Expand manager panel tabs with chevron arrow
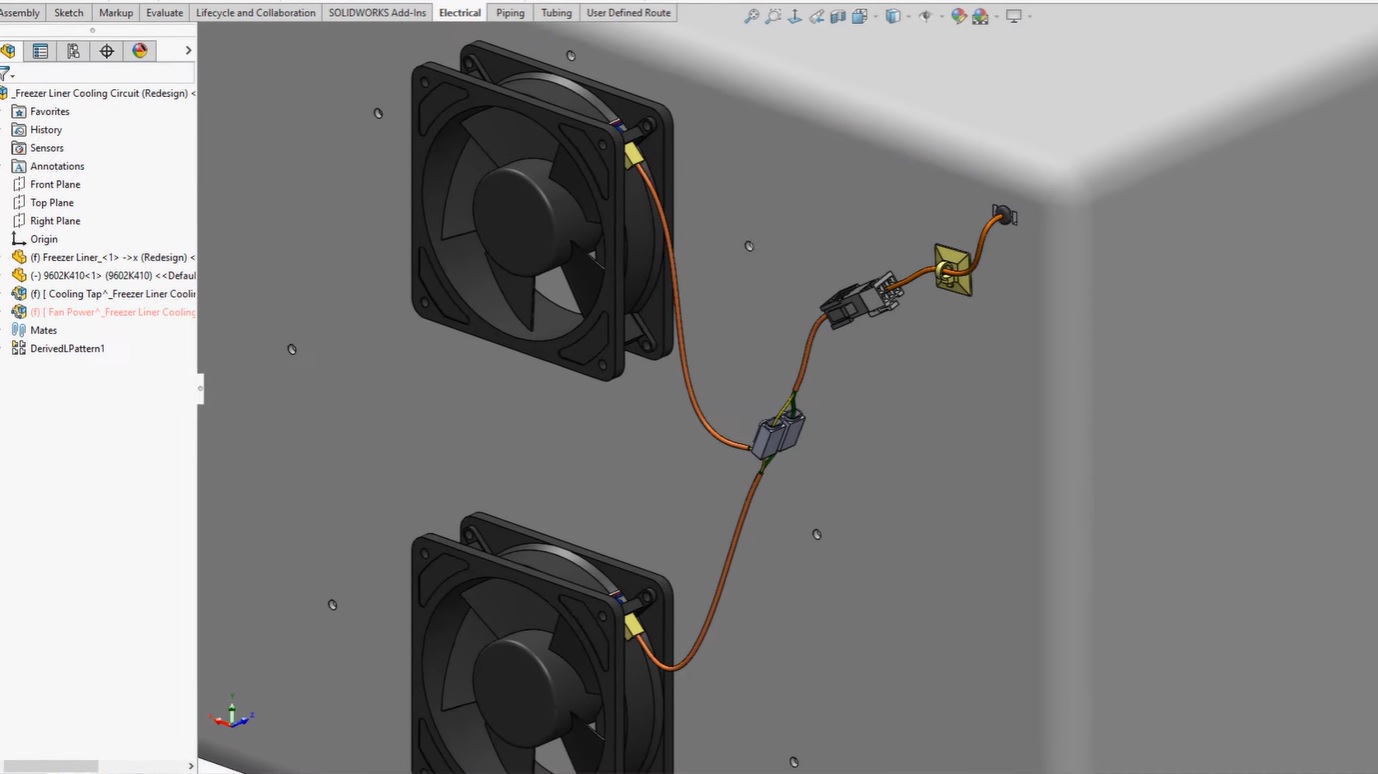 click(188, 51)
